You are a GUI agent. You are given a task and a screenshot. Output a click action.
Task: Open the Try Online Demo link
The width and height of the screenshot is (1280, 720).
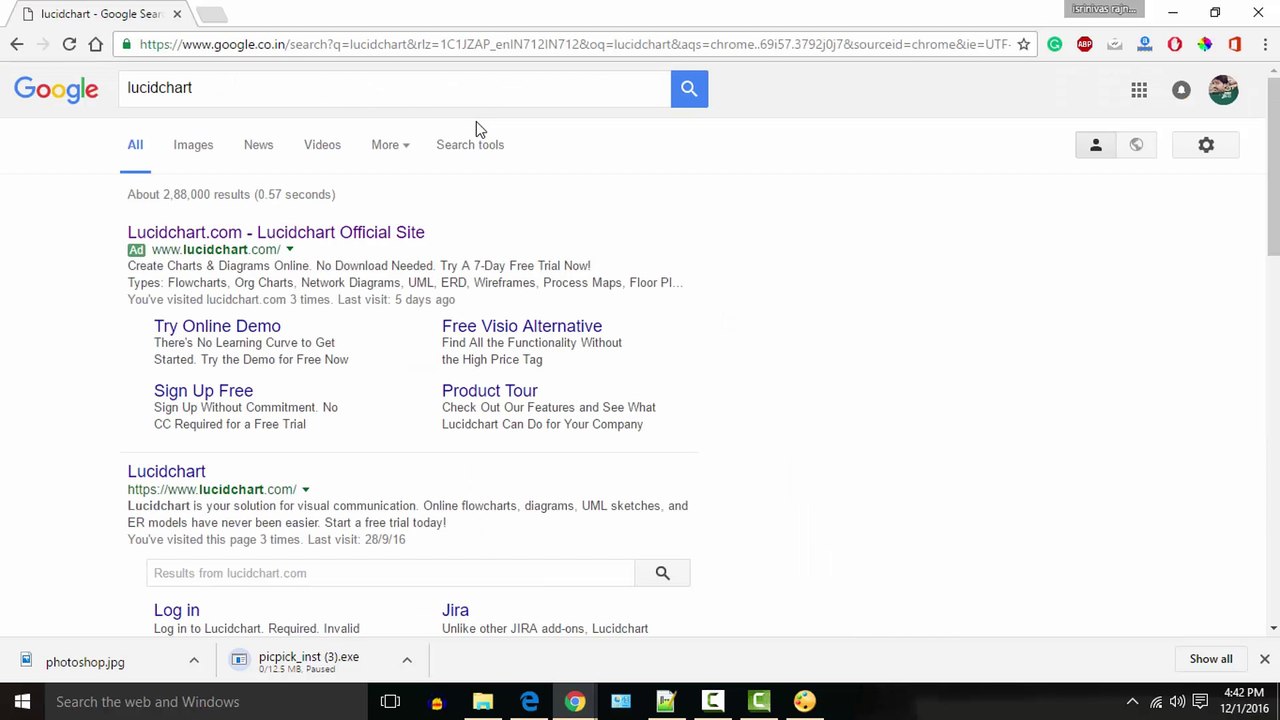pyautogui.click(x=217, y=326)
